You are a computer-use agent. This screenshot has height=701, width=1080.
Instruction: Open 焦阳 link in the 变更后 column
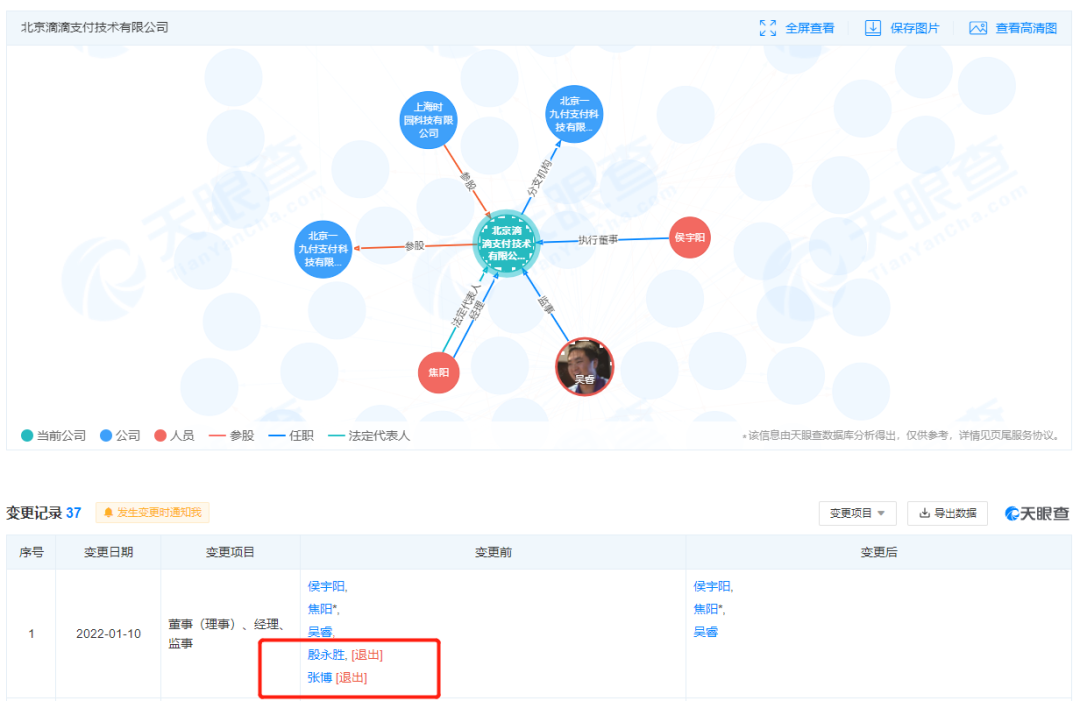[706, 609]
